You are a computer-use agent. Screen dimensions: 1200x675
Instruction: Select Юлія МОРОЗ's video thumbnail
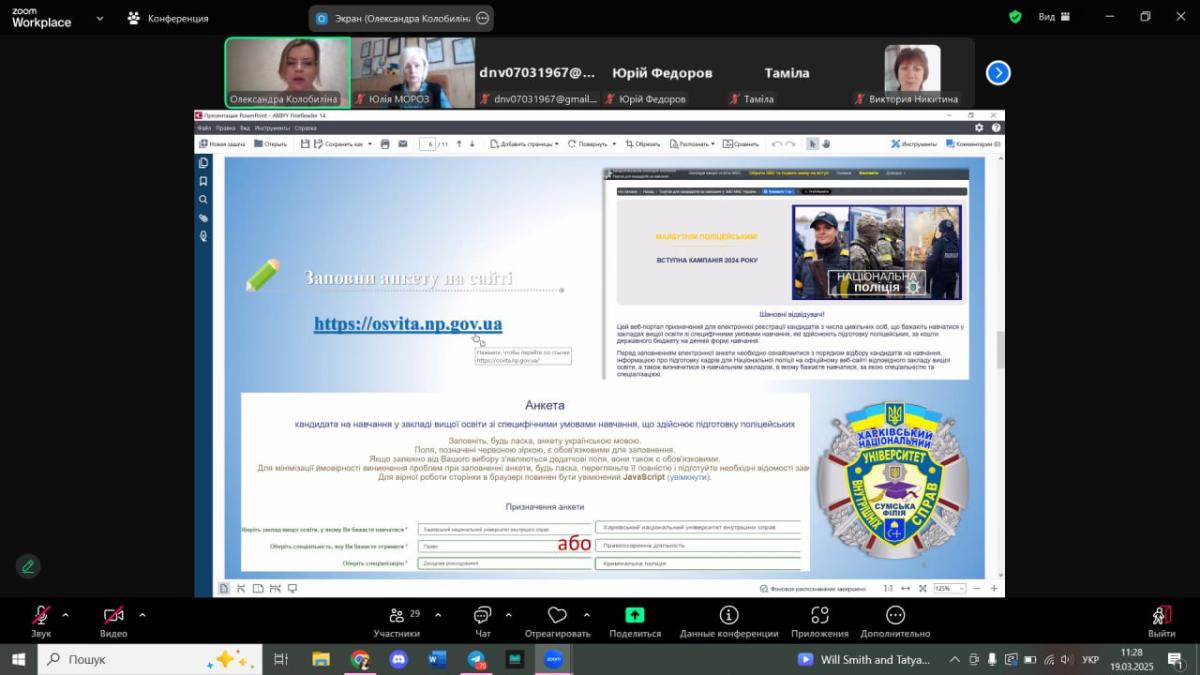(x=412, y=72)
